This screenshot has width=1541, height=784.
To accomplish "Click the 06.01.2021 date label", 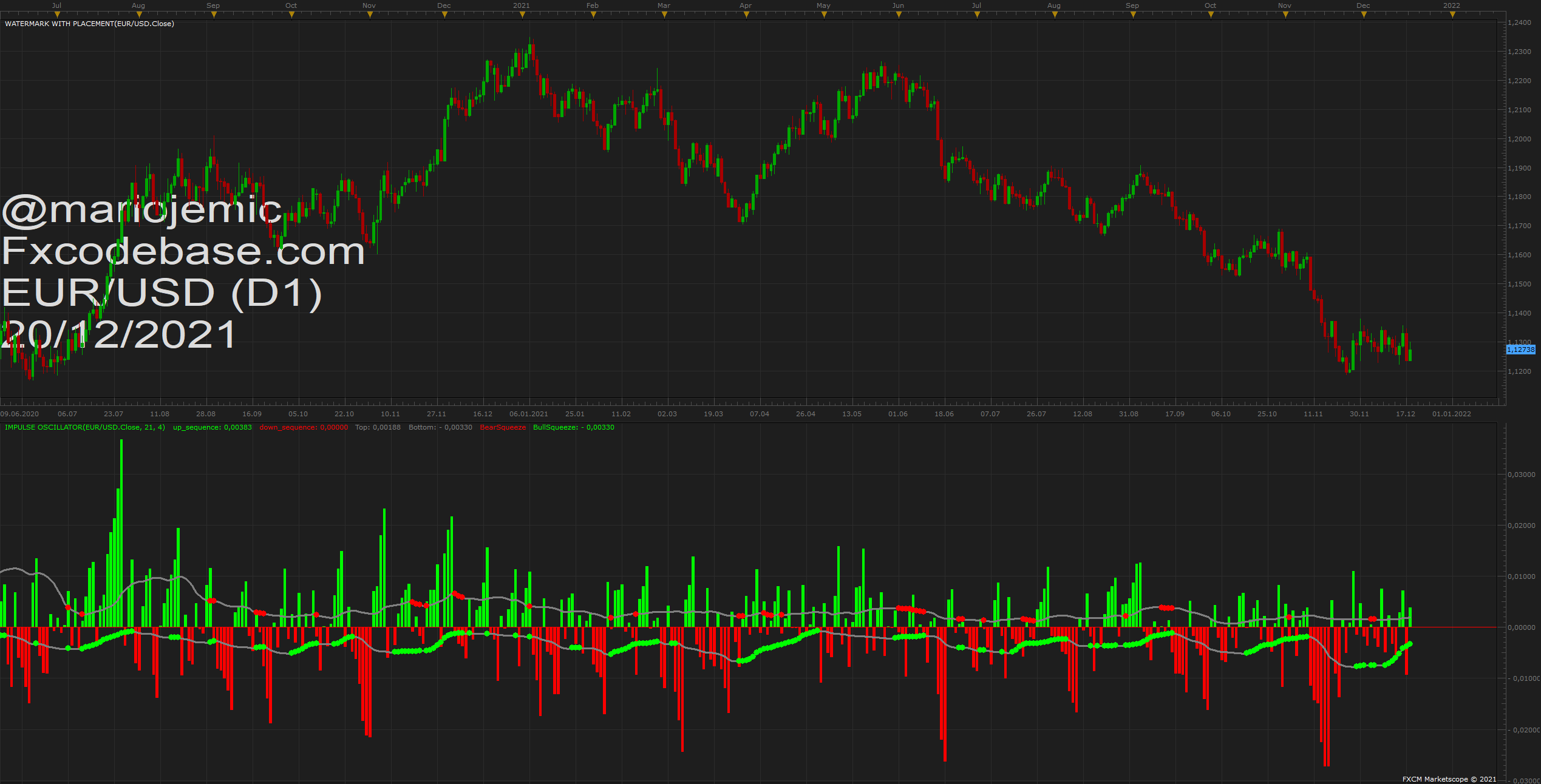I will 529,414.
